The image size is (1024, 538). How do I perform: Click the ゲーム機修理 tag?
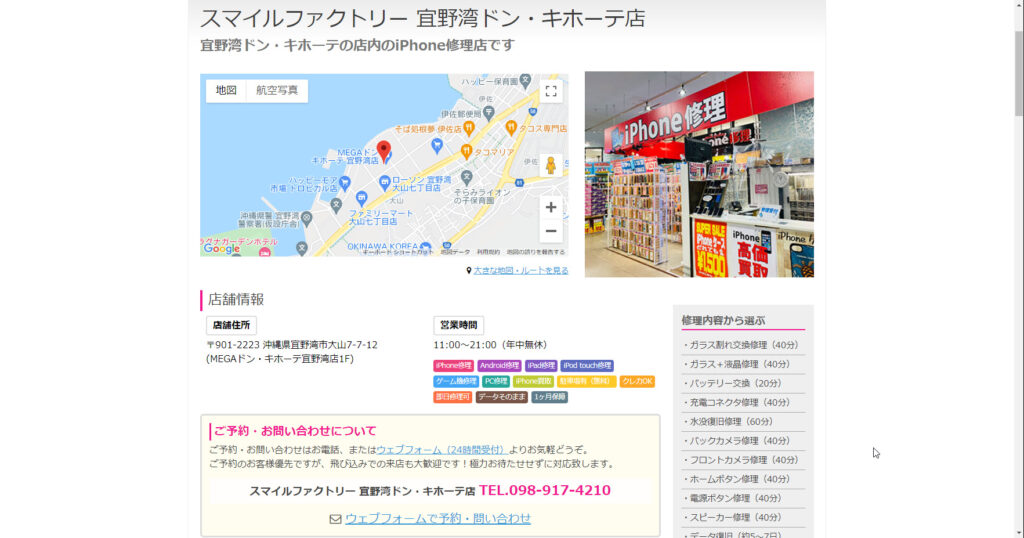click(456, 381)
